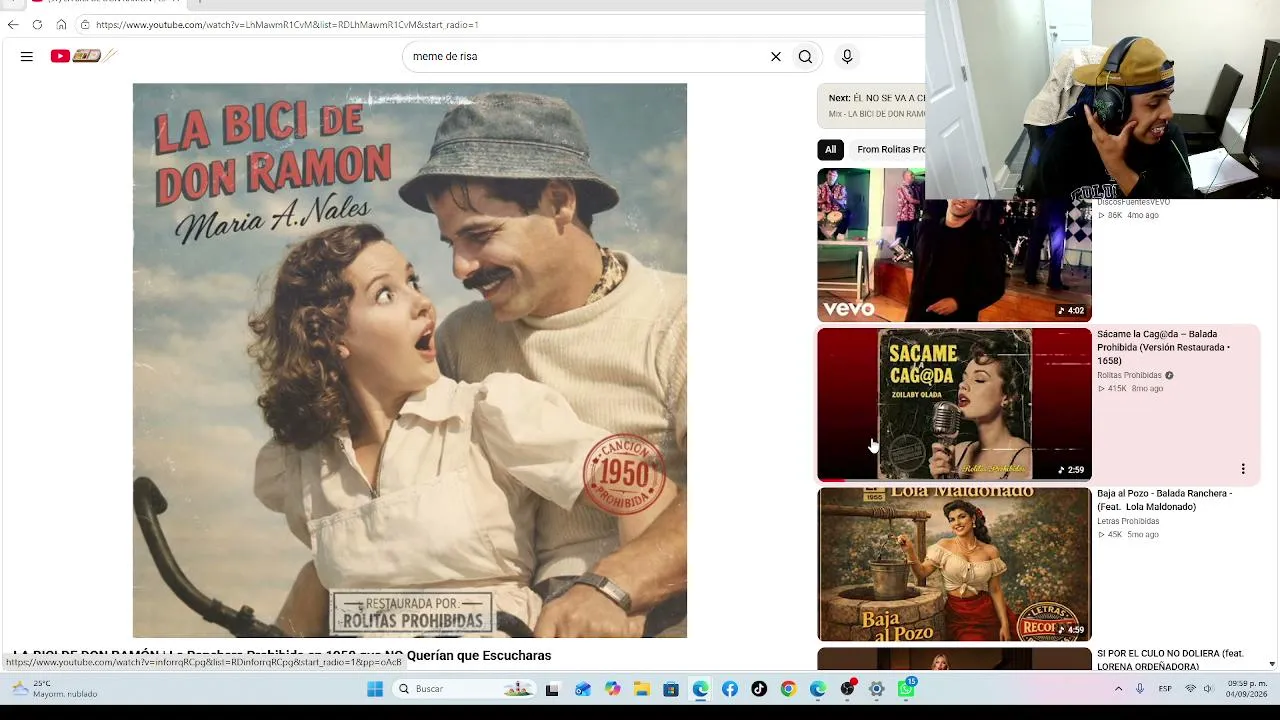Screen dimensions: 1280x720
Task: Go back with the browser back arrow
Action: (x=13, y=24)
